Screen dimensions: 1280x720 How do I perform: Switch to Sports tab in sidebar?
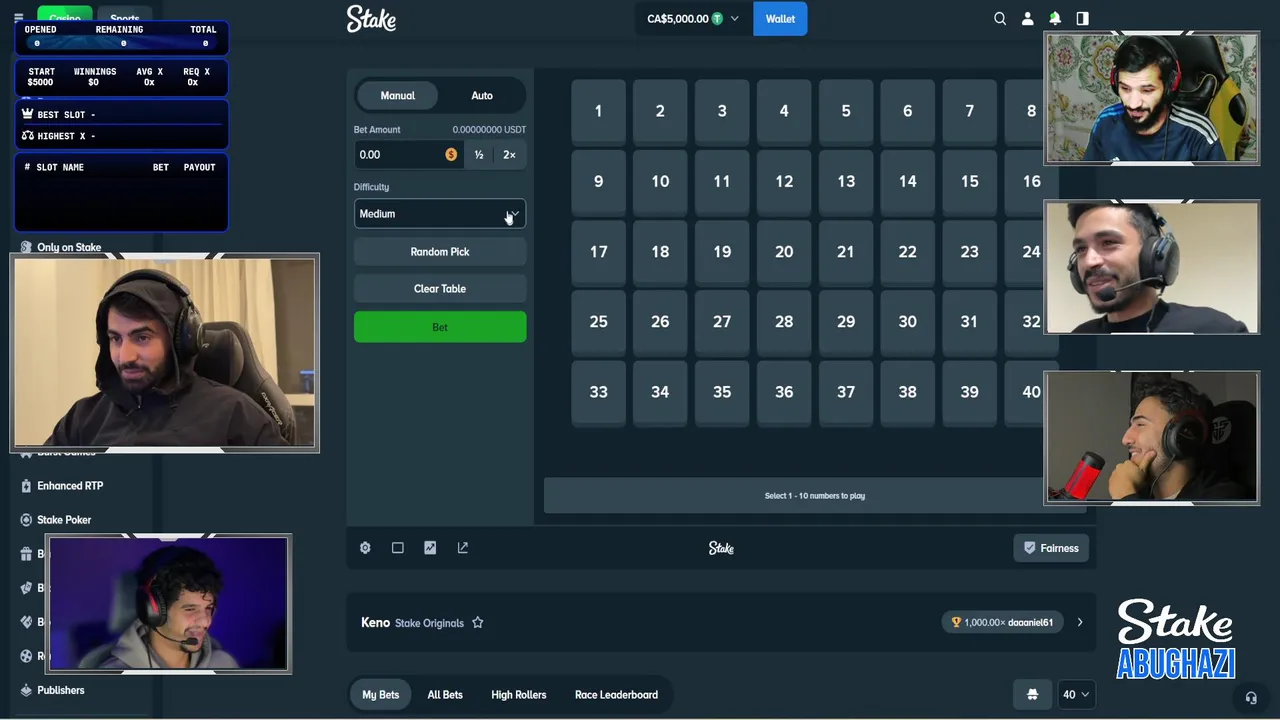pos(125,17)
